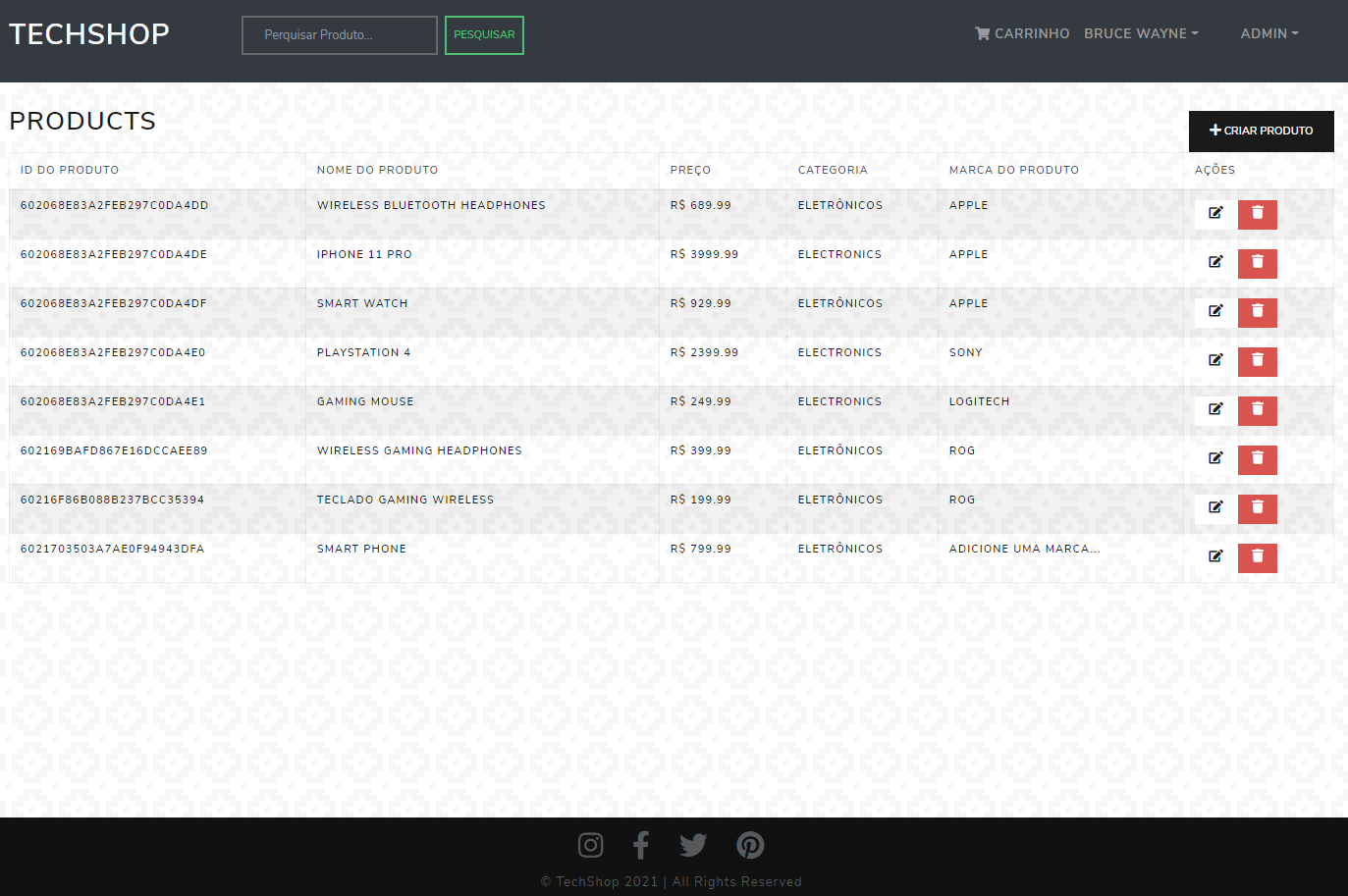Visit TechShop's Instagram page
1348x896 pixels.
coord(590,845)
